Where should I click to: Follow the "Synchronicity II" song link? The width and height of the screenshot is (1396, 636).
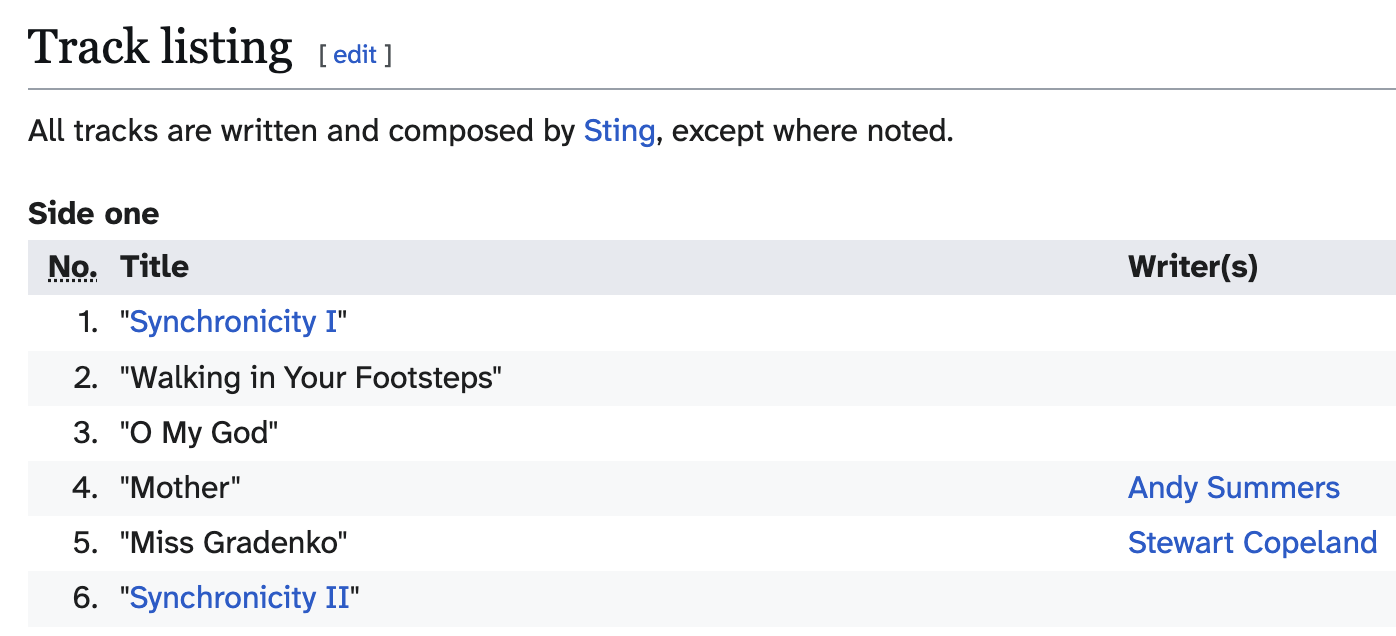click(x=240, y=598)
